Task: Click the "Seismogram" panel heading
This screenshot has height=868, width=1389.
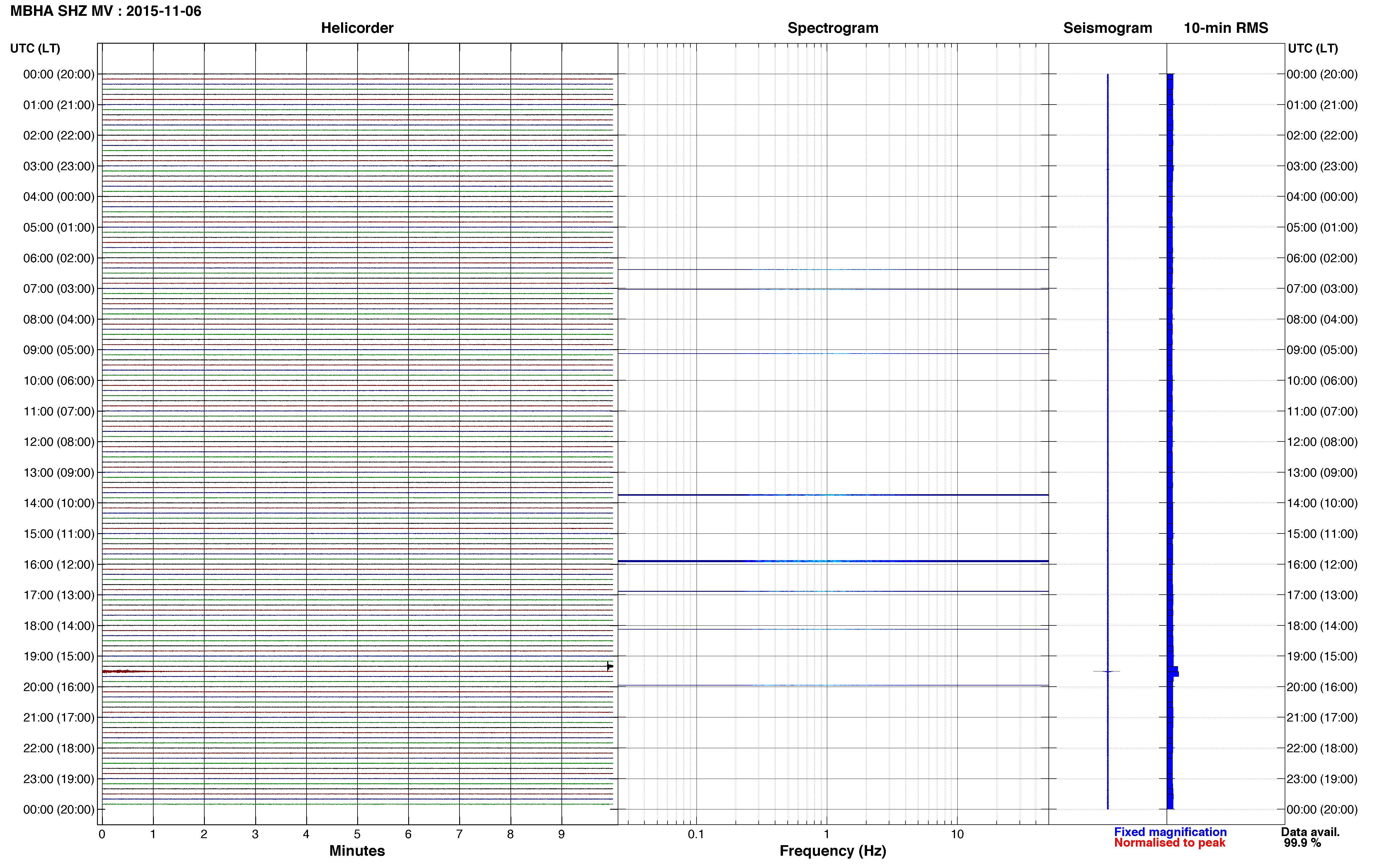Action: 1108,28
